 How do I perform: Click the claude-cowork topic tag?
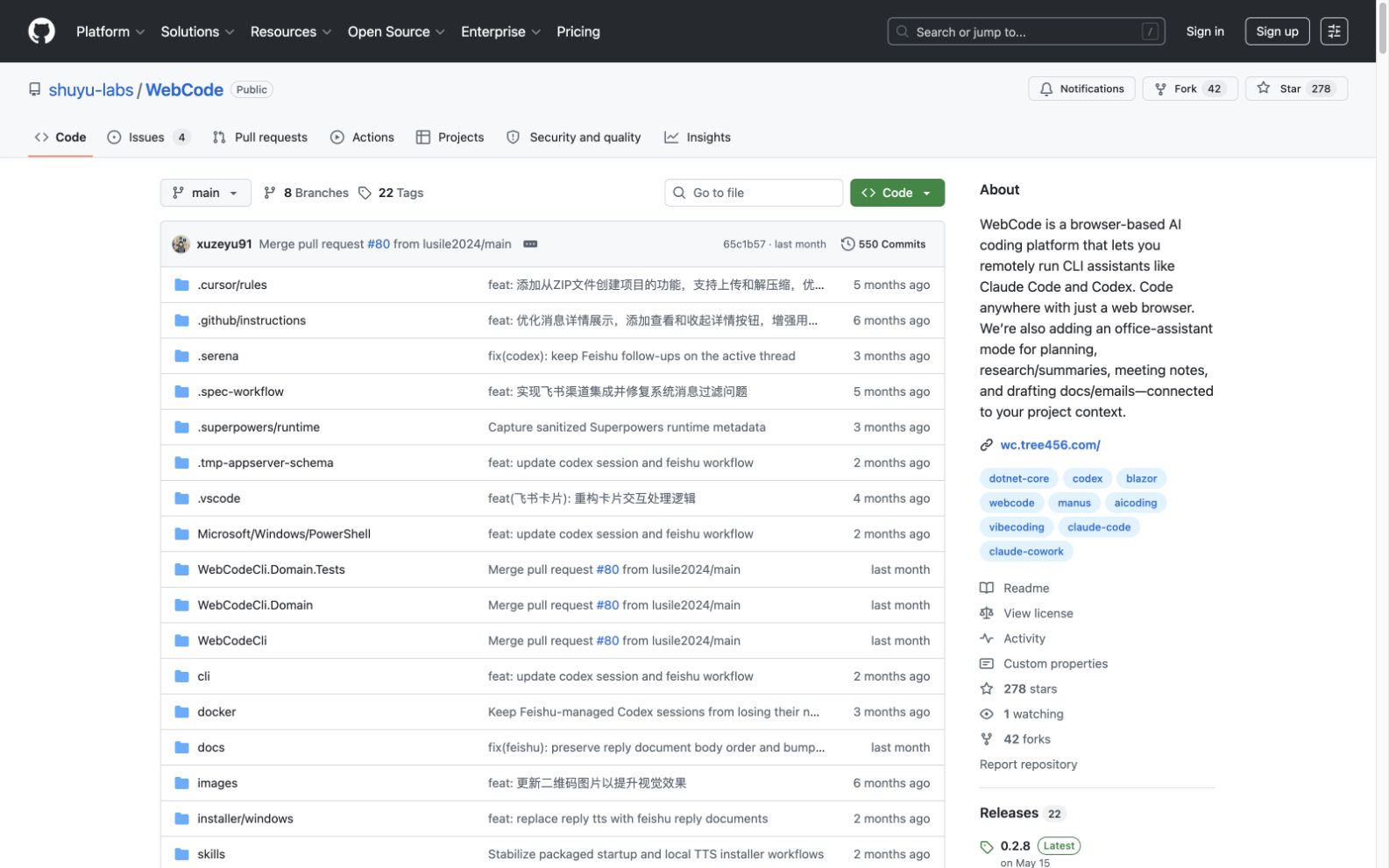click(x=1026, y=553)
